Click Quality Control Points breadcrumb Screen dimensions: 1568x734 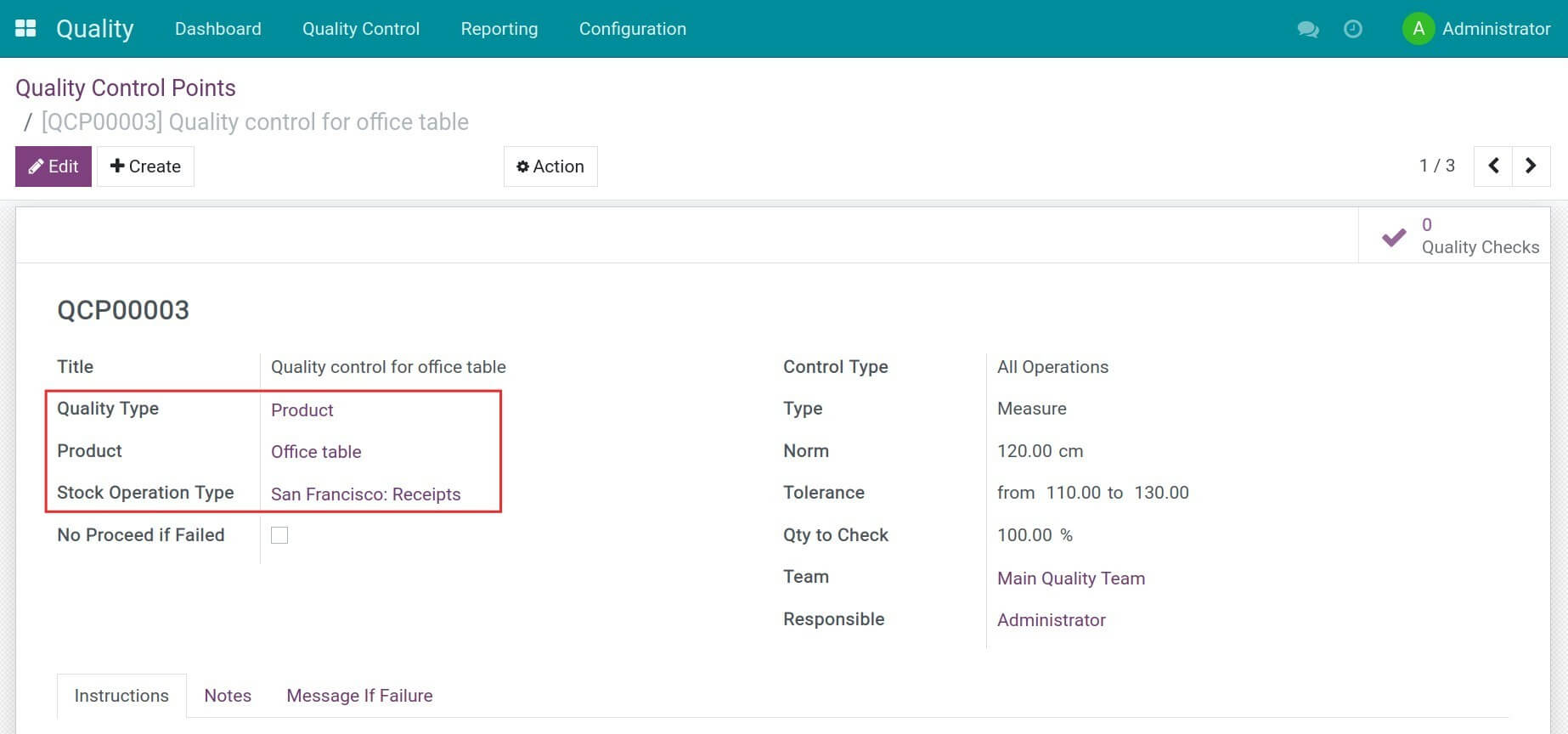(x=126, y=88)
